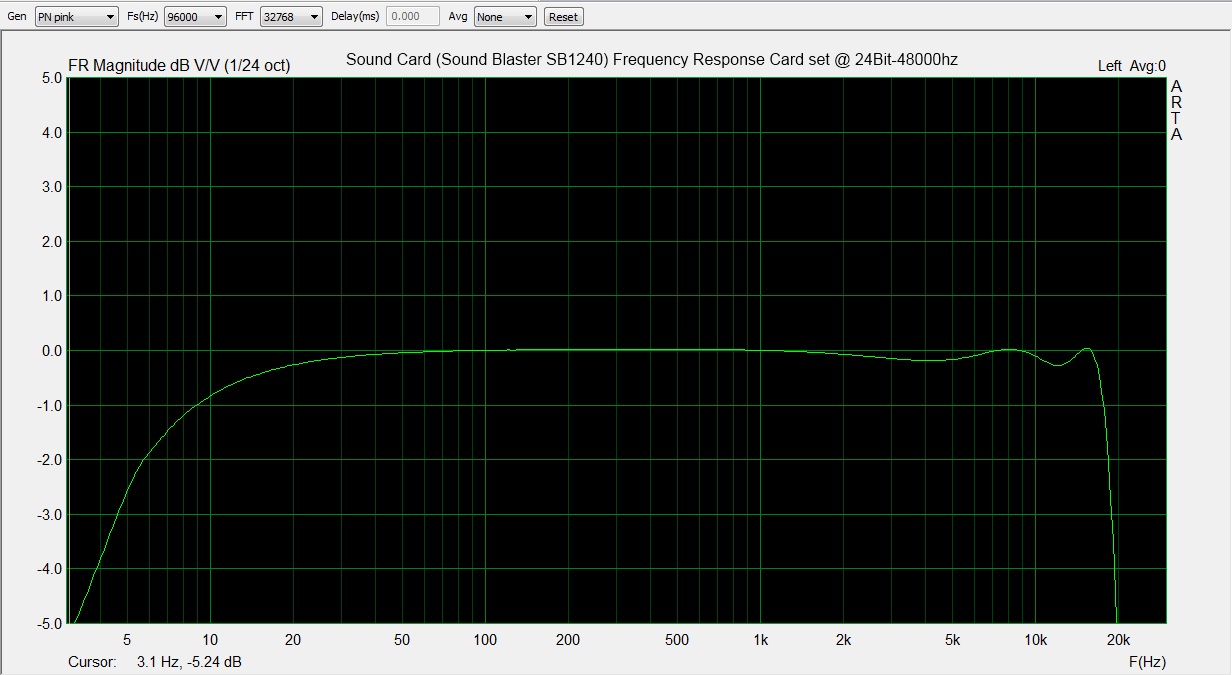Click the 1.0 y-axis value
The width and height of the screenshot is (1232, 675).
[52, 296]
